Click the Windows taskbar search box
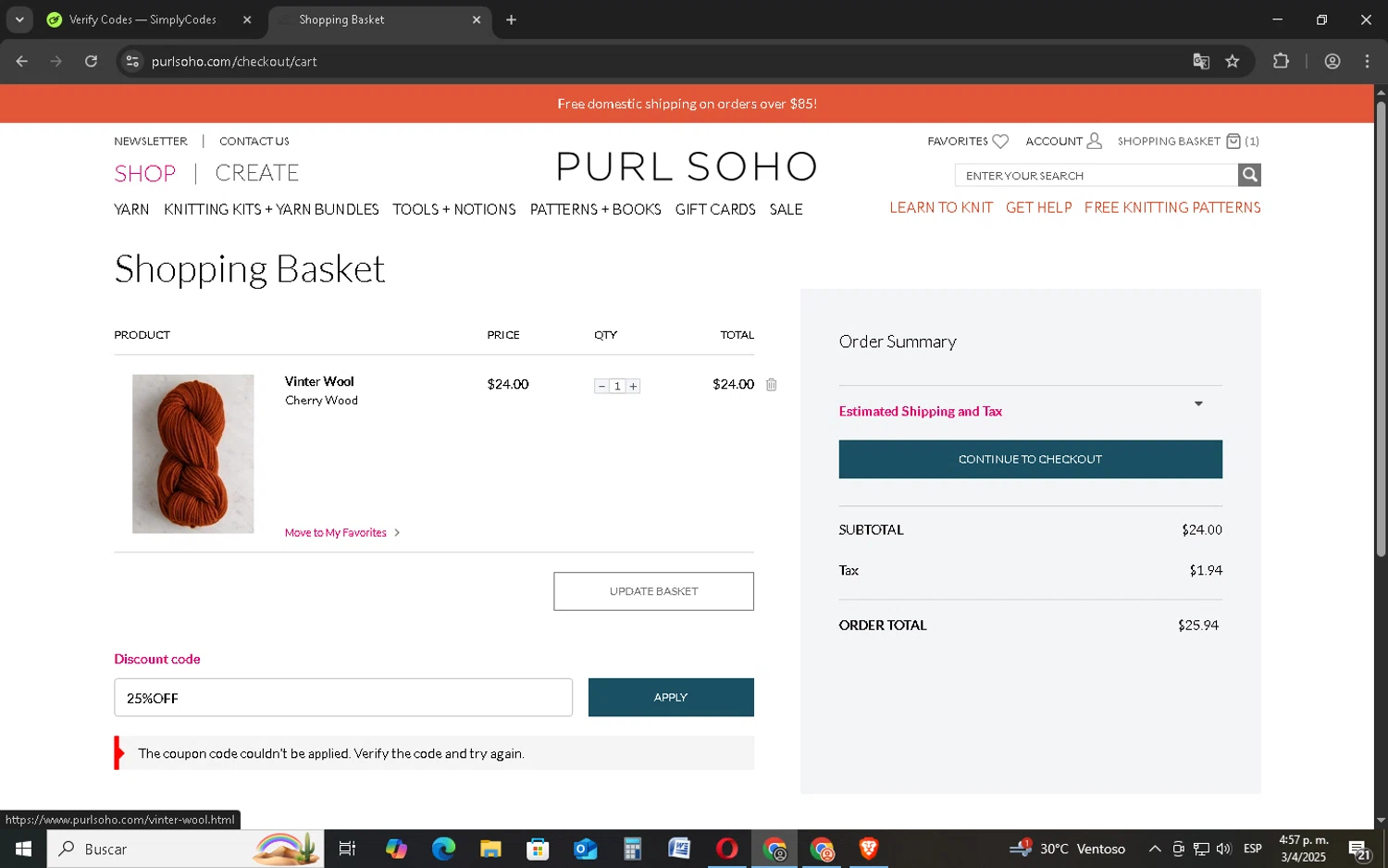The height and width of the screenshot is (868, 1388). (185, 849)
